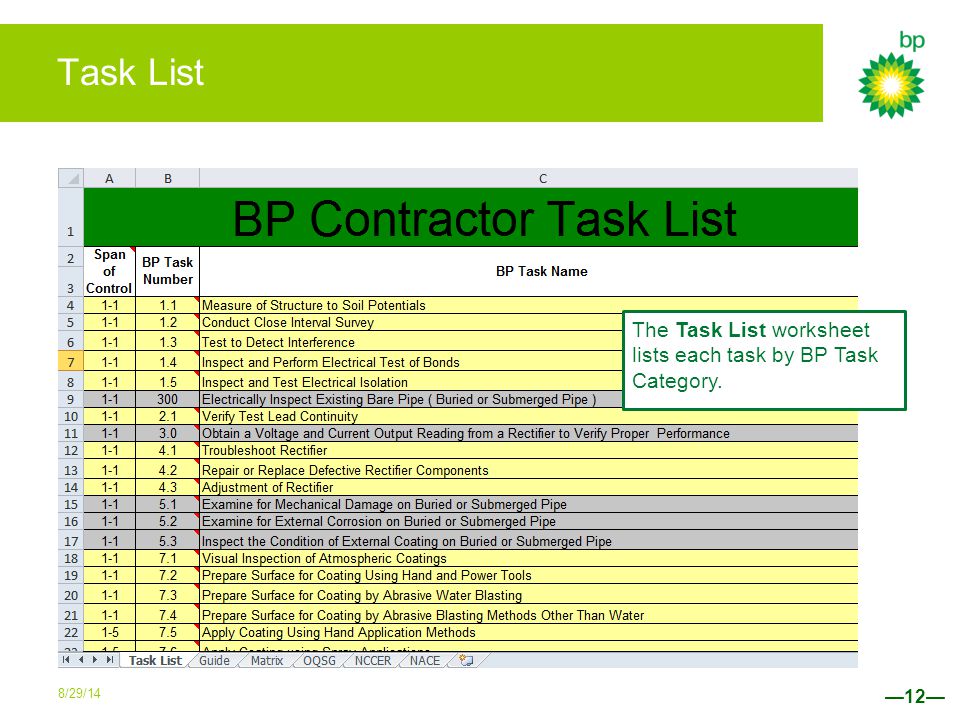Click task number 5.3 cell
This screenshot has width=960, height=720.
[167, 541]
